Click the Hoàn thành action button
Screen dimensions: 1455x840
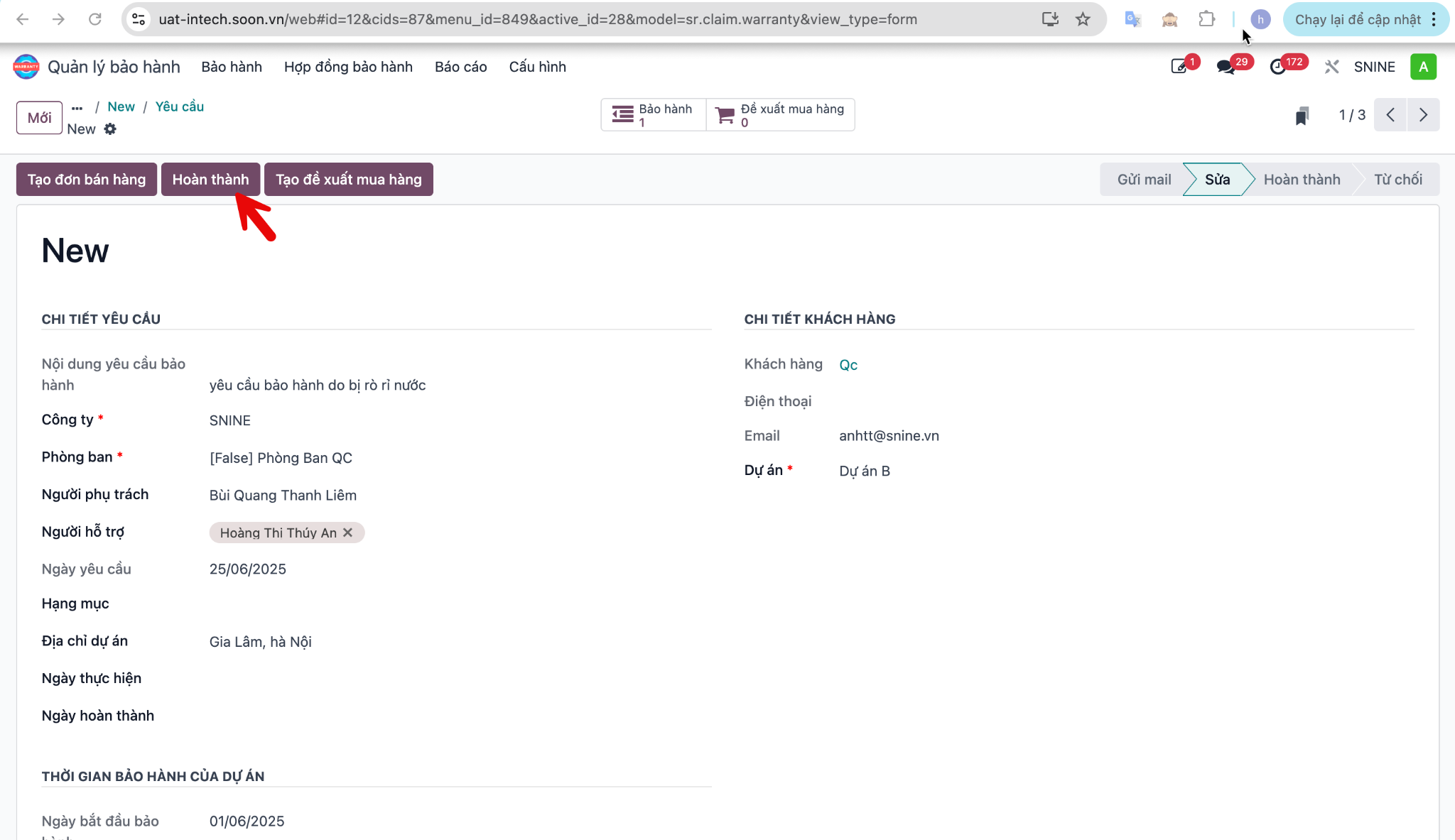pyautogui.click(x=210, y=180)
